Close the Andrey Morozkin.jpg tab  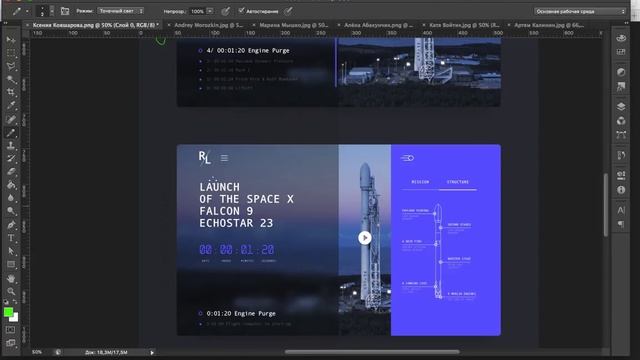coord(169,25)
